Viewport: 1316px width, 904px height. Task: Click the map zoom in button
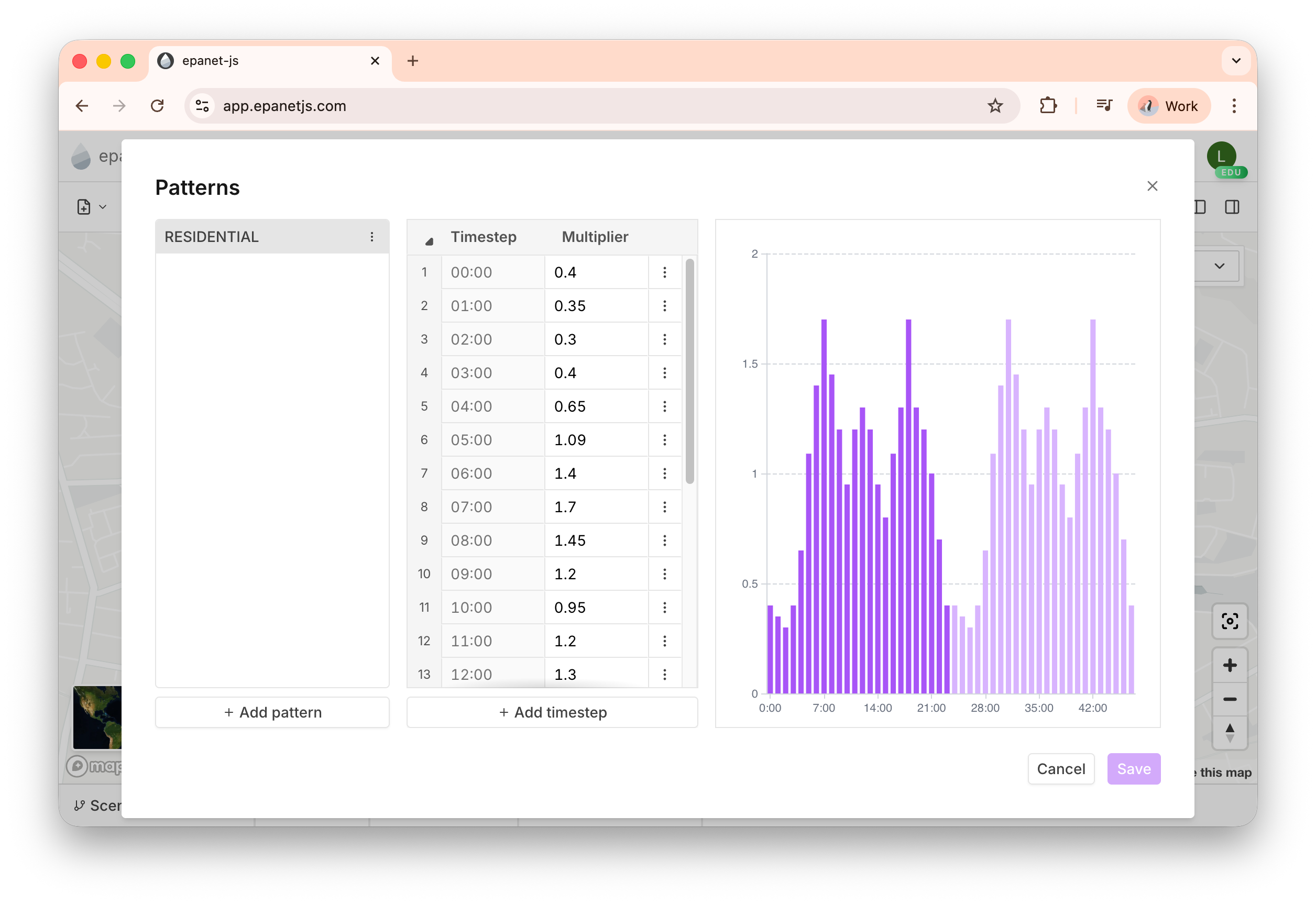click(1230, 665)
